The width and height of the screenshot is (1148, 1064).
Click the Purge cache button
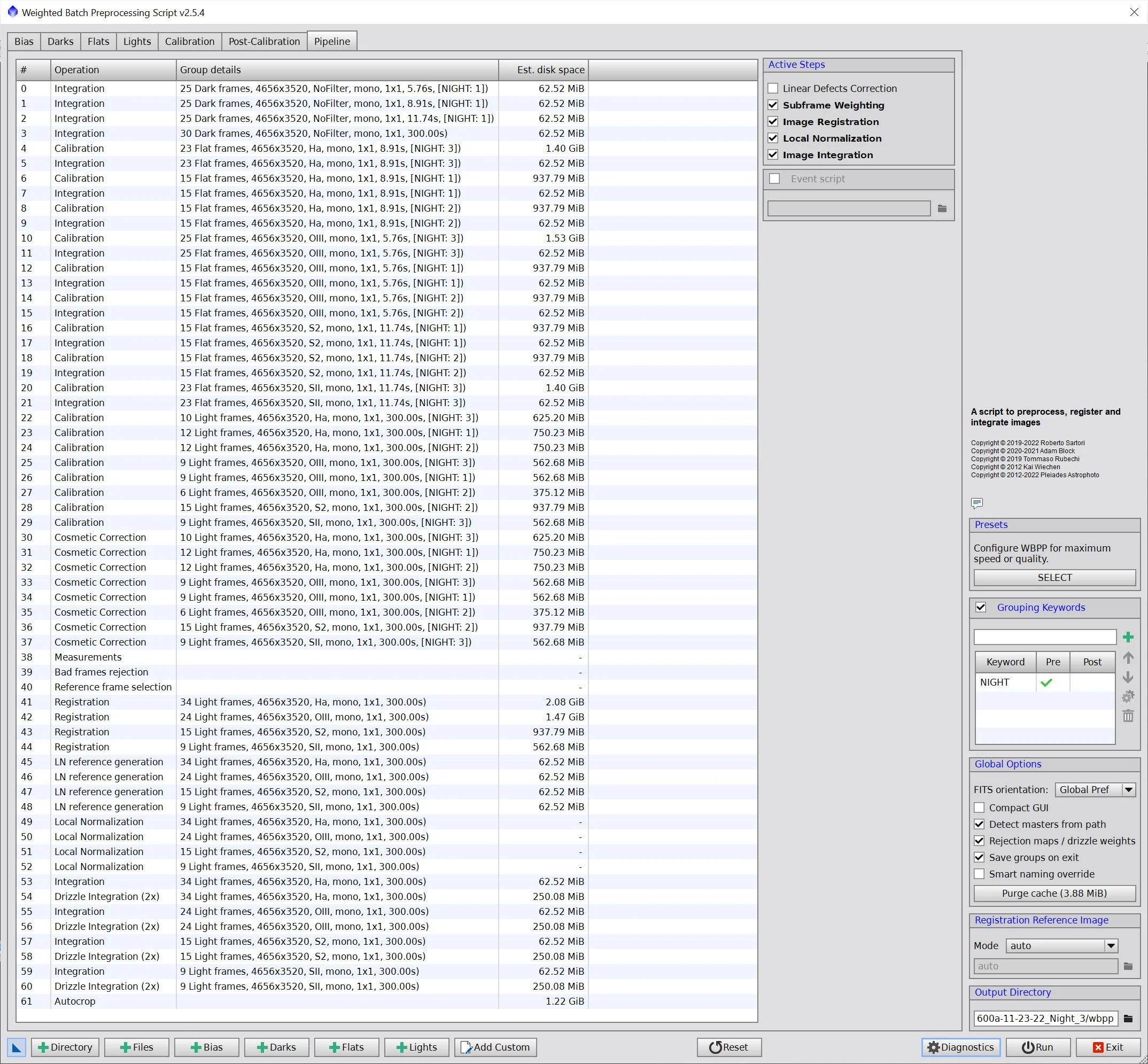1053,893
